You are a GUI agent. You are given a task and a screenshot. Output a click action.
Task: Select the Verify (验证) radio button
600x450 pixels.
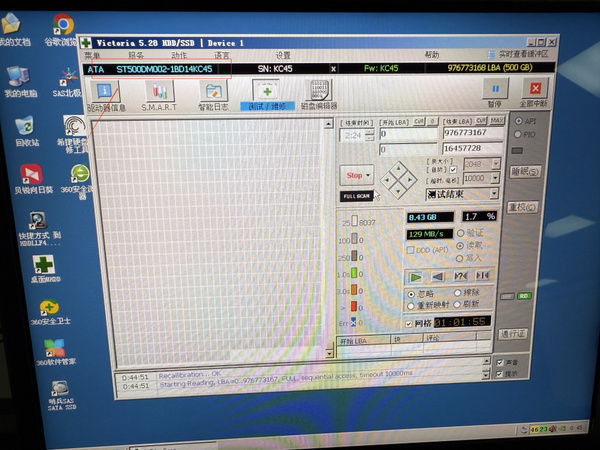click(460, 233)
